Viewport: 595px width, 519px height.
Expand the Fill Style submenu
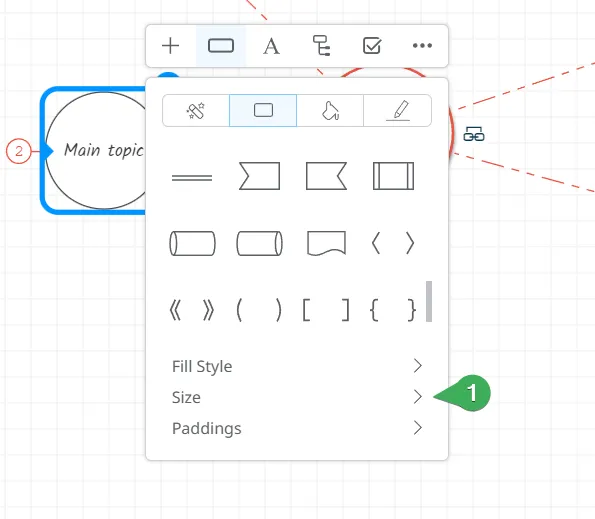coord(297,366)
